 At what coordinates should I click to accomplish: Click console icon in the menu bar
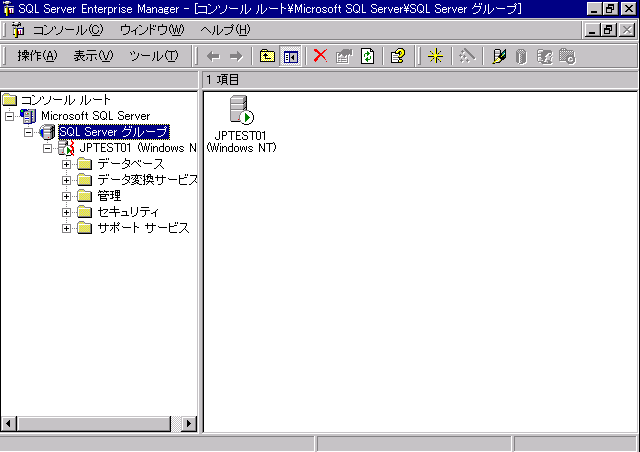pos(18,30)
